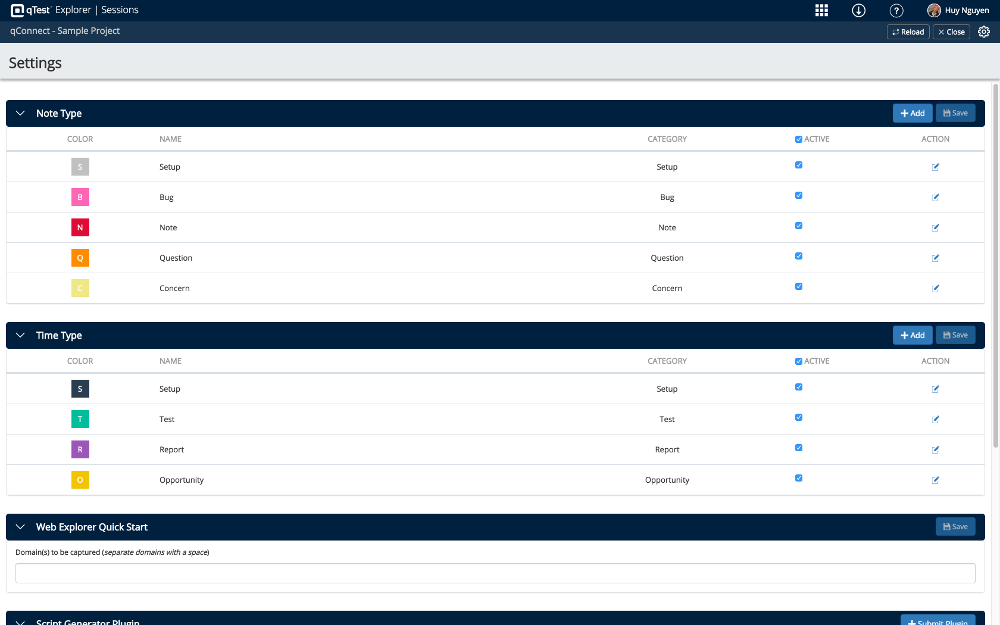1000x625 pixels.
Task: Click the domains to be captured input field
Action: coord(495,573)
